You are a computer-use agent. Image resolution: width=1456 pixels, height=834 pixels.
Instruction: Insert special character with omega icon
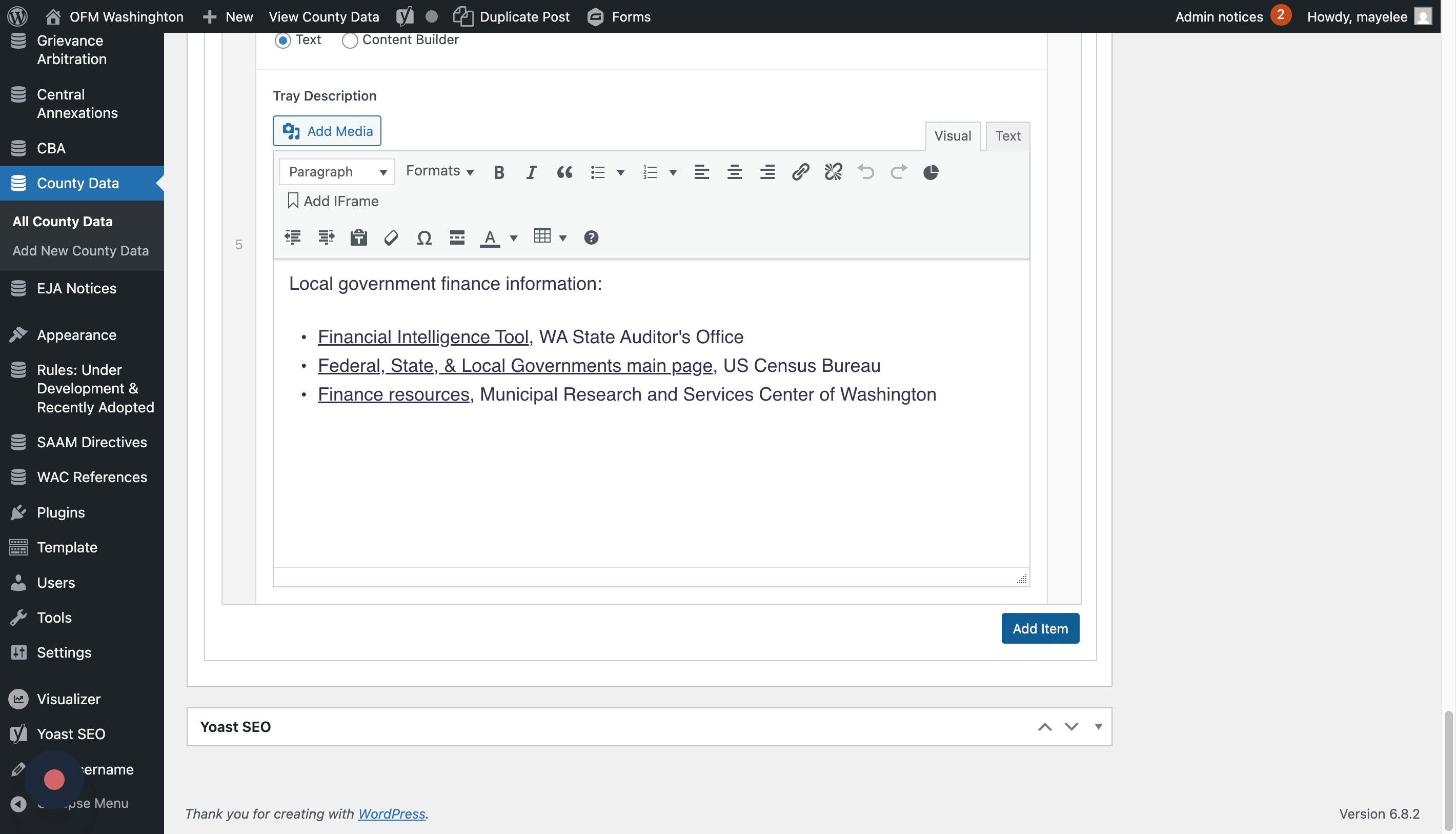(x=423, y=237)
